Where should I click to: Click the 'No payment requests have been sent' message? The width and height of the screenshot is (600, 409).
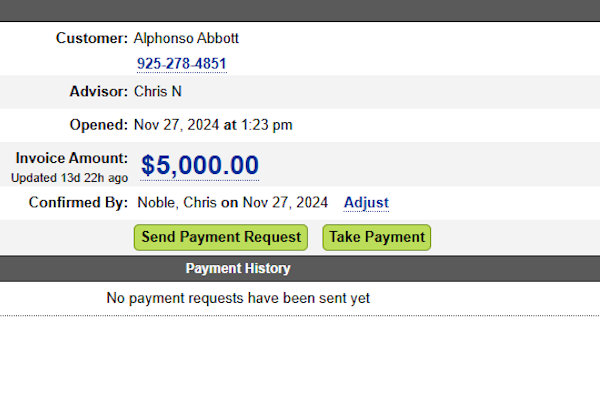[238, 298]
